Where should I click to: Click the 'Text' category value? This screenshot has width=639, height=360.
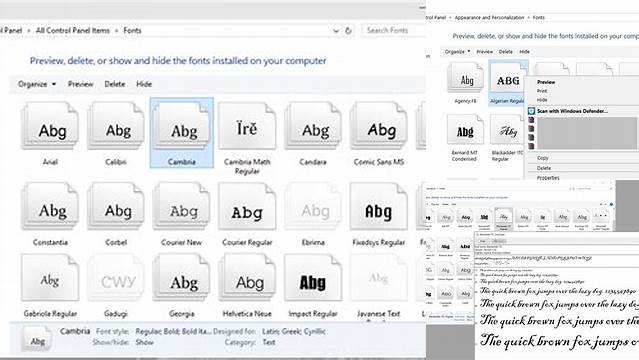pos(269,342)
